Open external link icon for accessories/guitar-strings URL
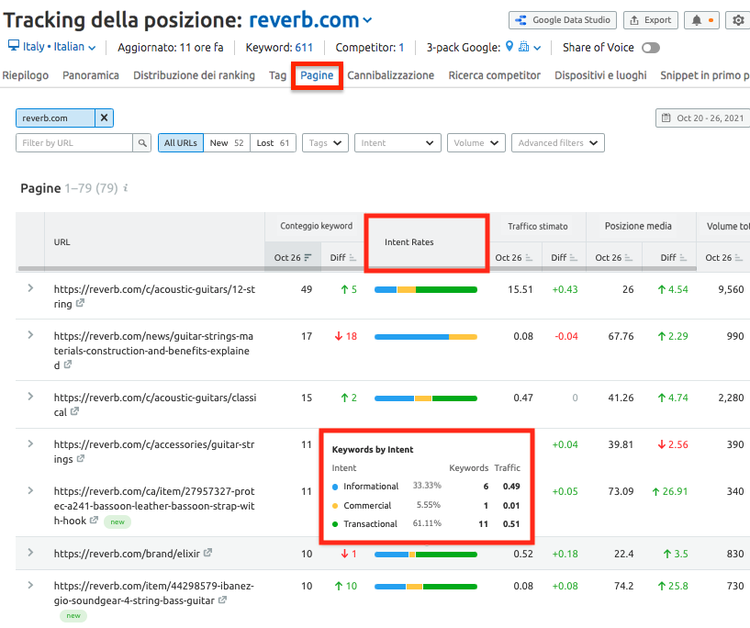The height and width of the screenshot is (628, 750). (80, 458)
